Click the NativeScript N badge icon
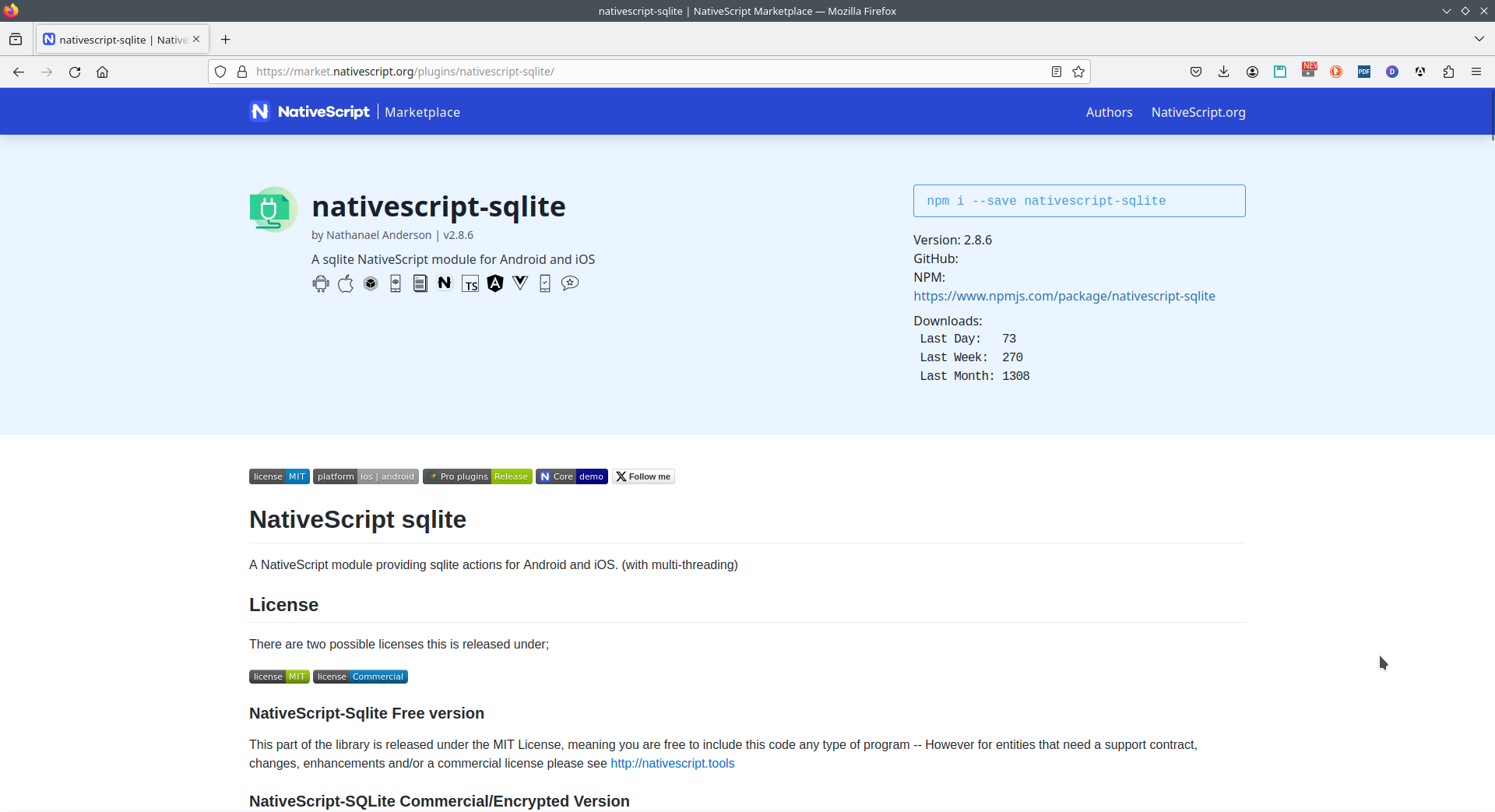Image resolution: width=1495 pixels, height=812 pixels. coord(445,283)
